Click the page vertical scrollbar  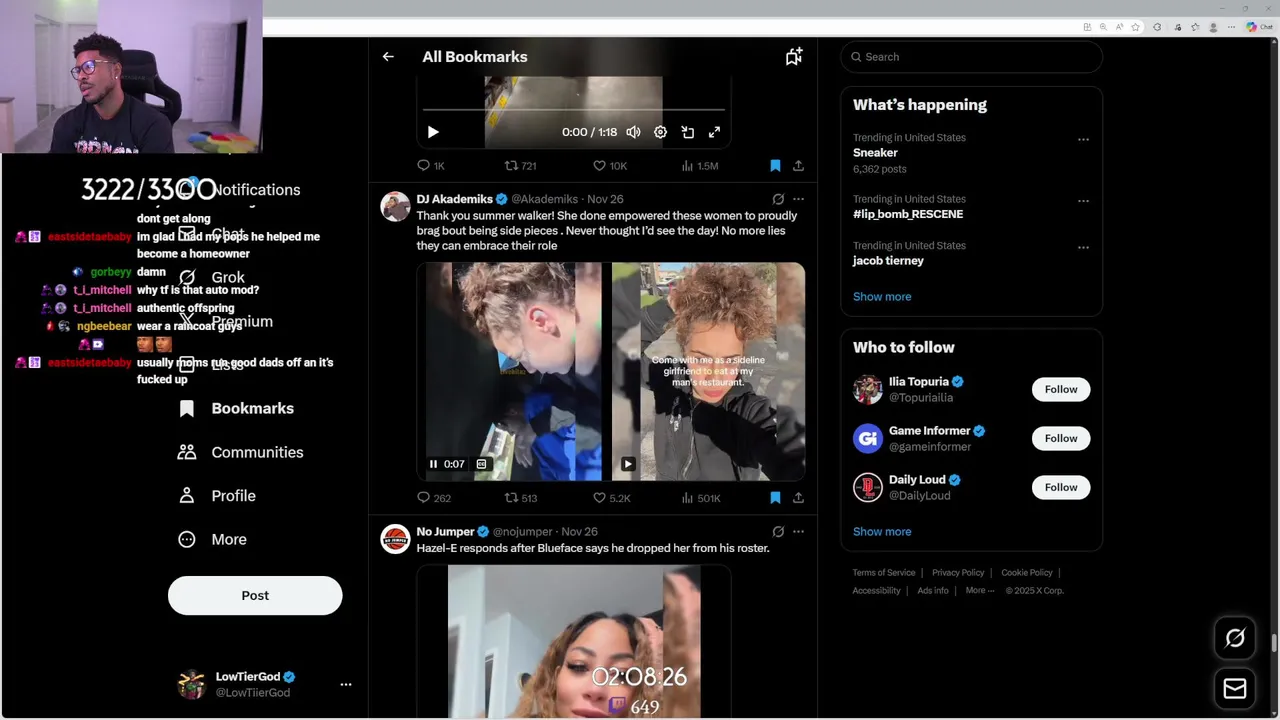click(1274, 645)
